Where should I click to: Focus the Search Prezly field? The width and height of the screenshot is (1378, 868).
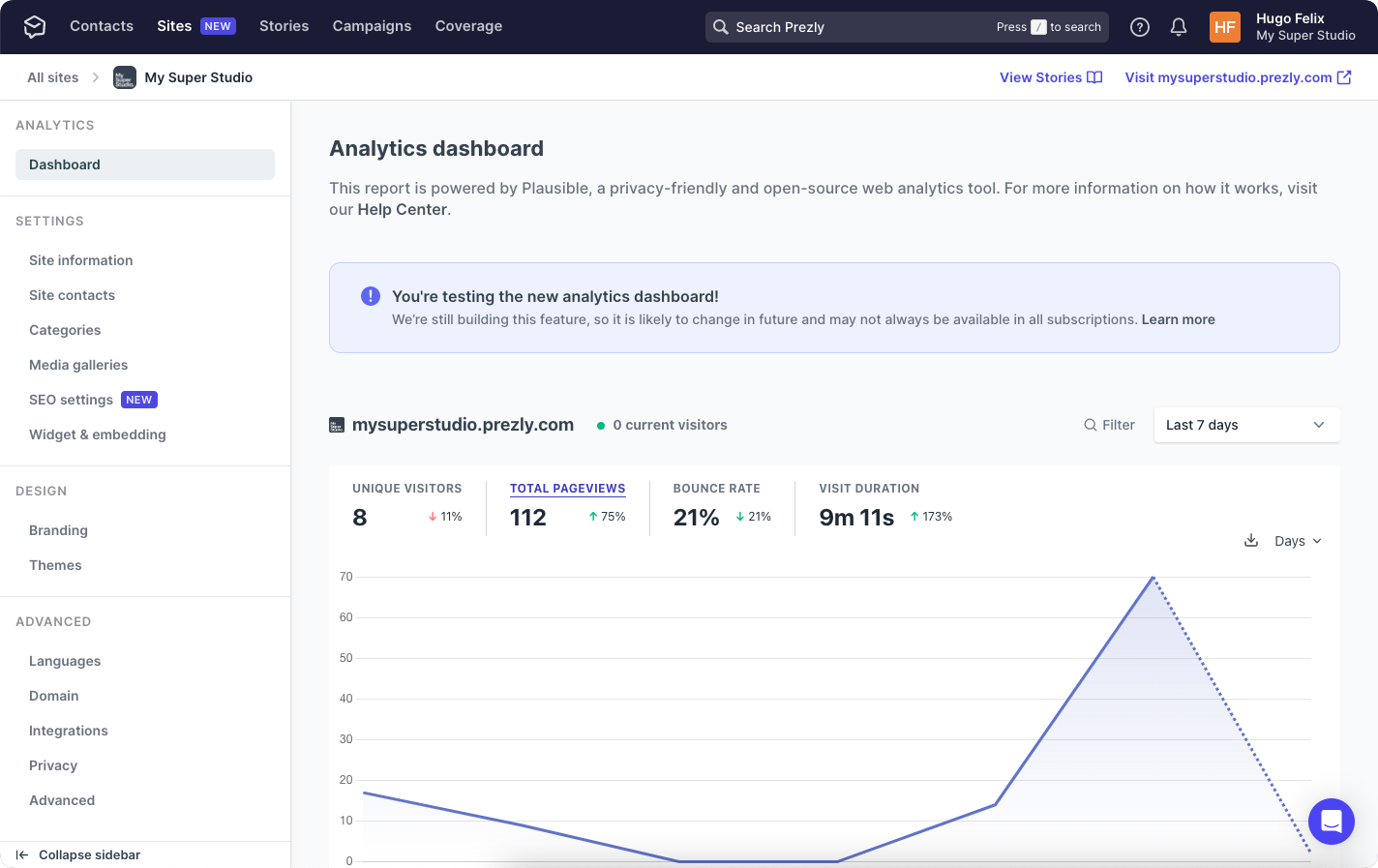pos(907,27)
